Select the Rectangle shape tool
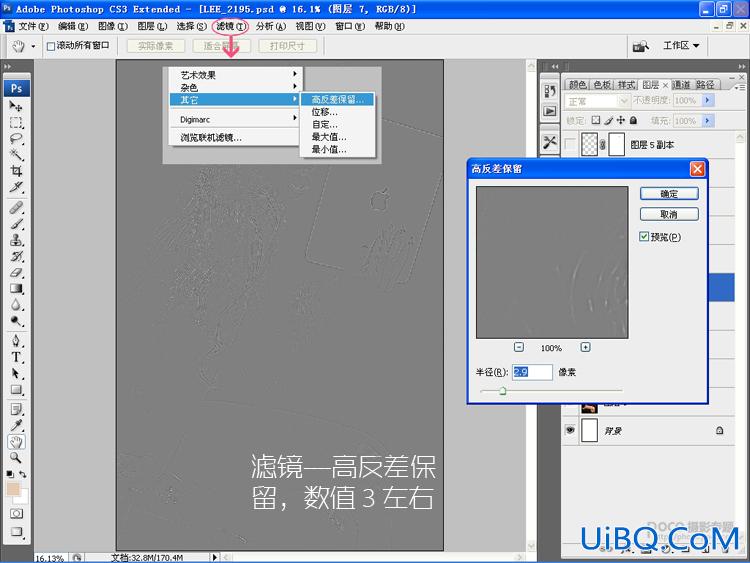This screenshot has width=750, height=563. [16, 389]
